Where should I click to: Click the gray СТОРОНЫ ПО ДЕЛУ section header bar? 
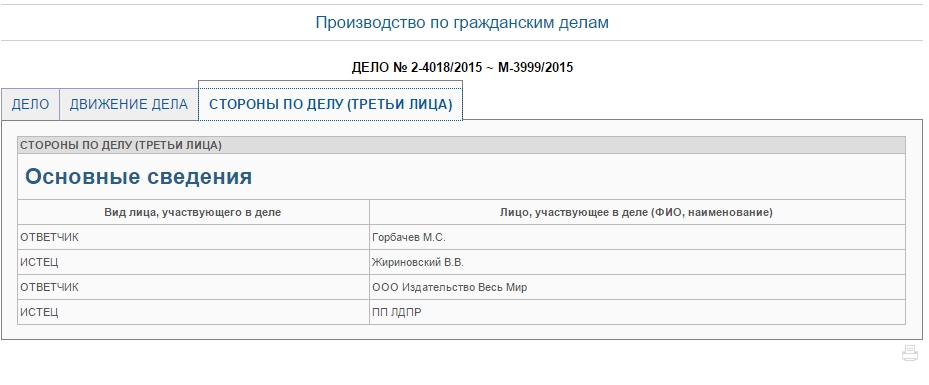[x=462, y=145]
